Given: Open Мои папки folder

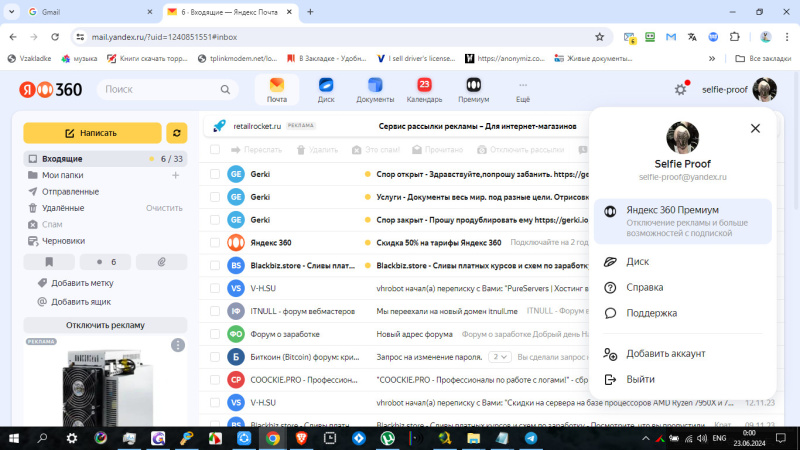Looking at the screenshot, I should click(62, 175).
